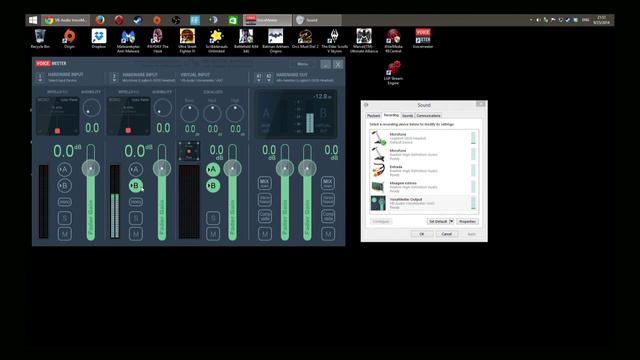Viewport: 640px width, 360px height.
Task: Click virtual input surround panner pad
Action: (x=189, y=151)
